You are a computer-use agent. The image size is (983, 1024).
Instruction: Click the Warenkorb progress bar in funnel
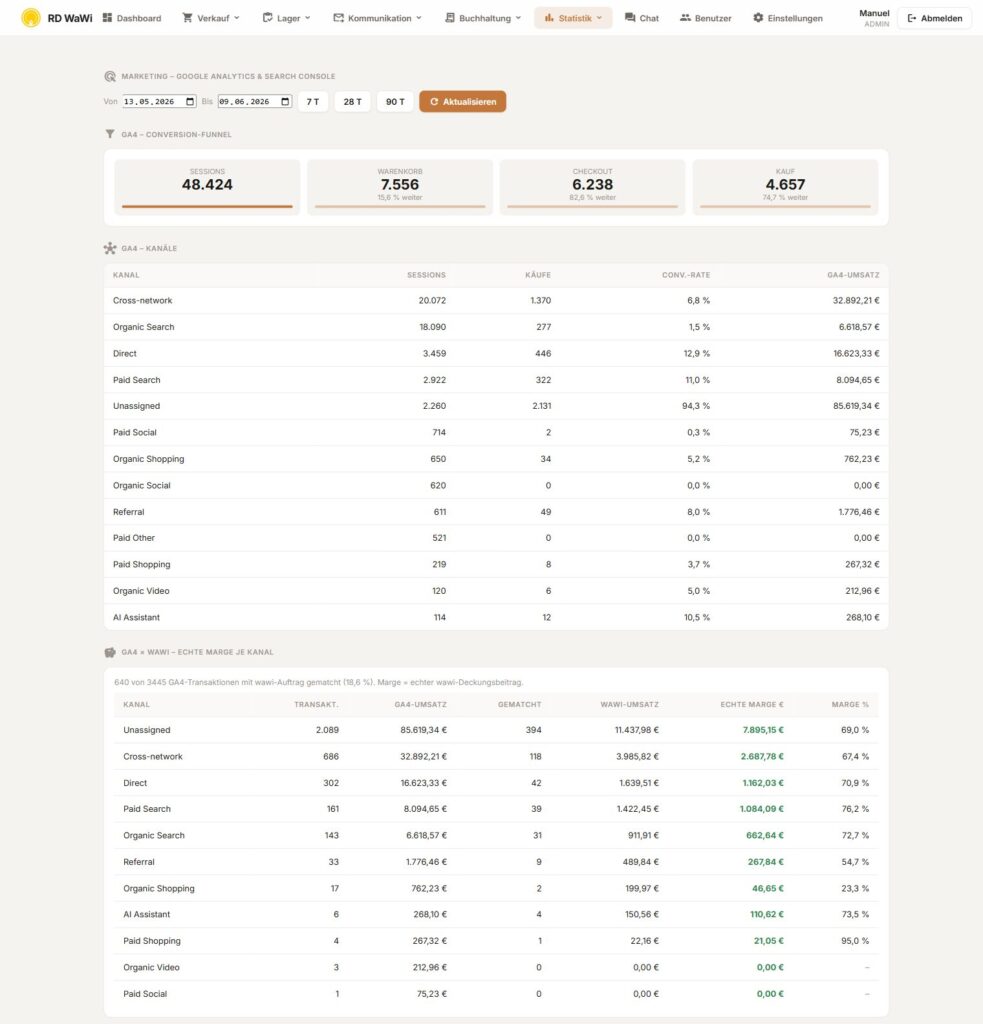point(400,206)
